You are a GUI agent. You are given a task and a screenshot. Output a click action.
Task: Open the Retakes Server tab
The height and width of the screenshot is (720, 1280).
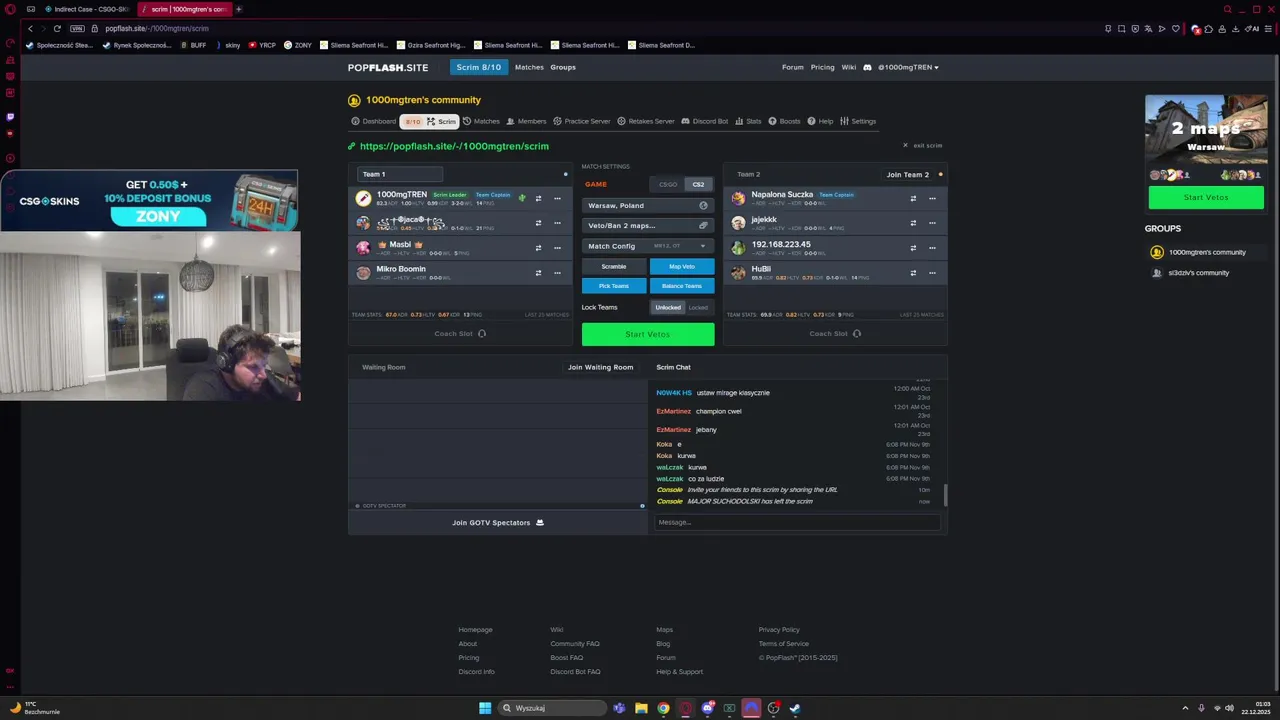pos(646,121)
